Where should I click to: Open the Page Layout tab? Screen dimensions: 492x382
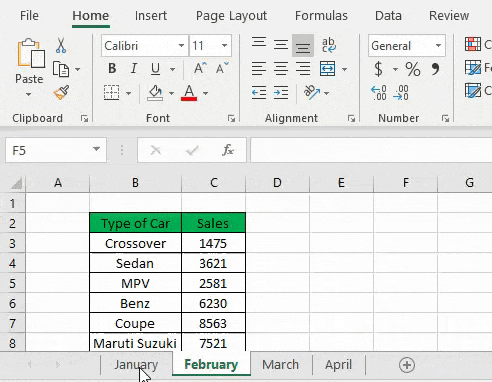pyautogui.click(x=231, y=16)
